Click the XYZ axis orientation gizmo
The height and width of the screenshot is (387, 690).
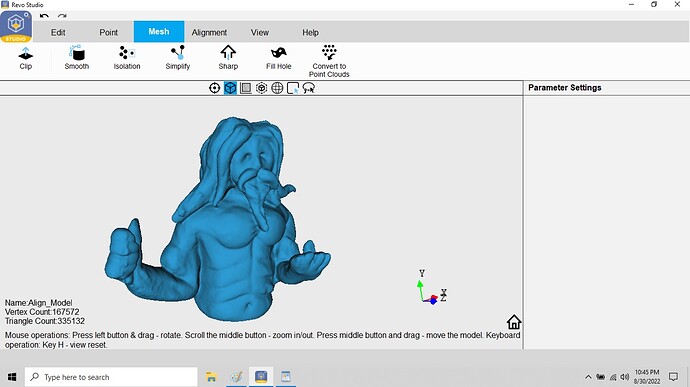(432, 287)
